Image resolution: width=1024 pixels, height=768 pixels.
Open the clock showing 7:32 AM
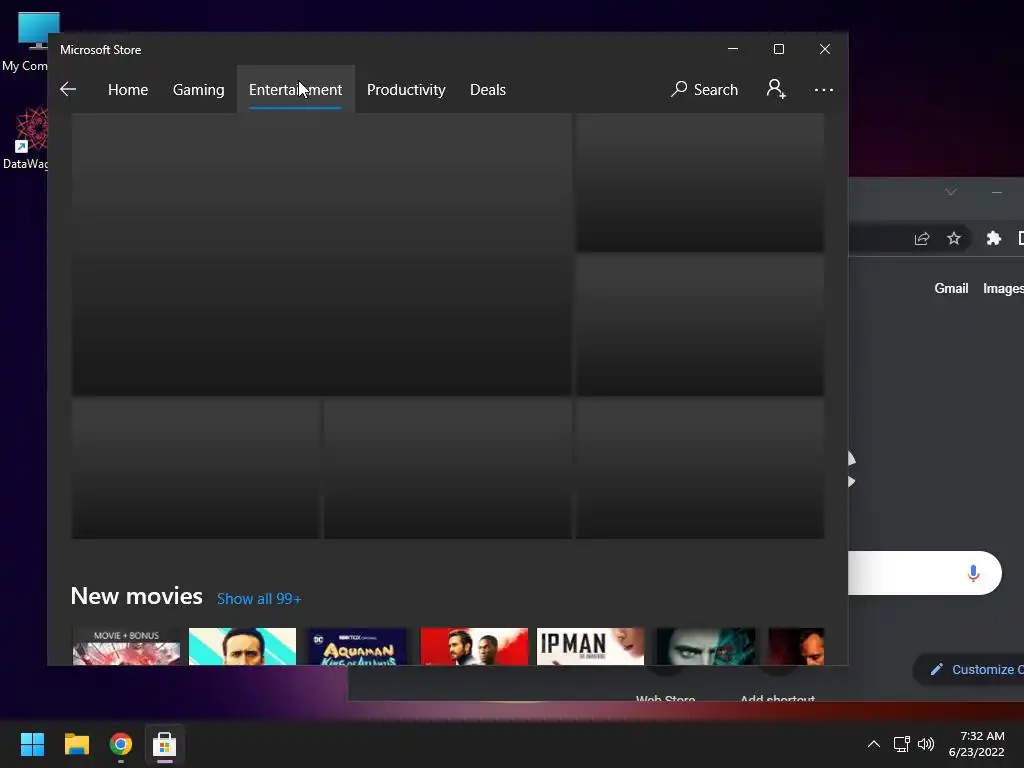977,744
